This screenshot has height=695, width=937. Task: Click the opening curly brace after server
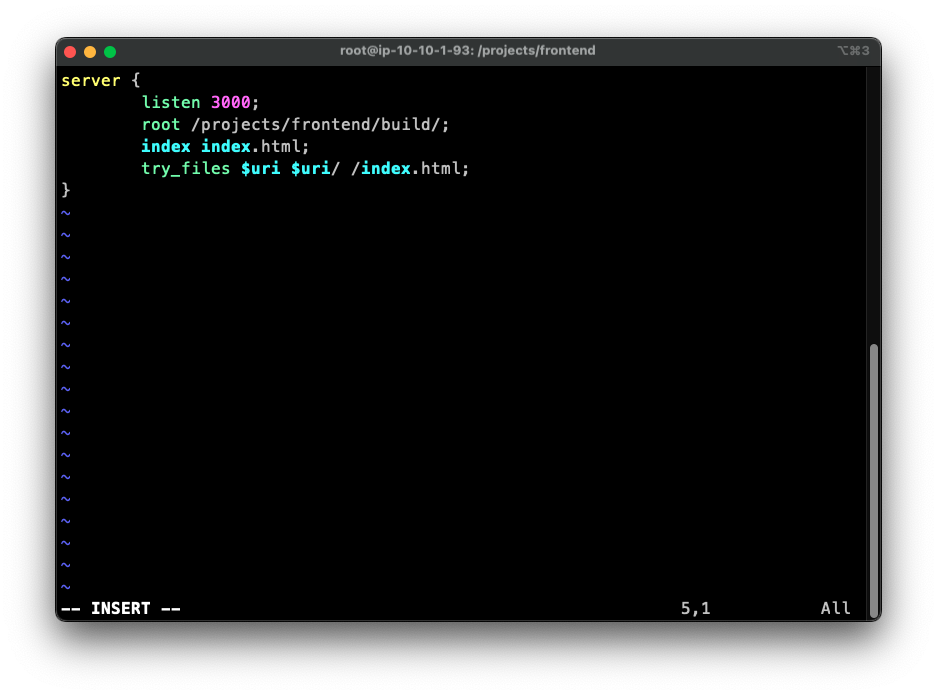click(136, 80)
